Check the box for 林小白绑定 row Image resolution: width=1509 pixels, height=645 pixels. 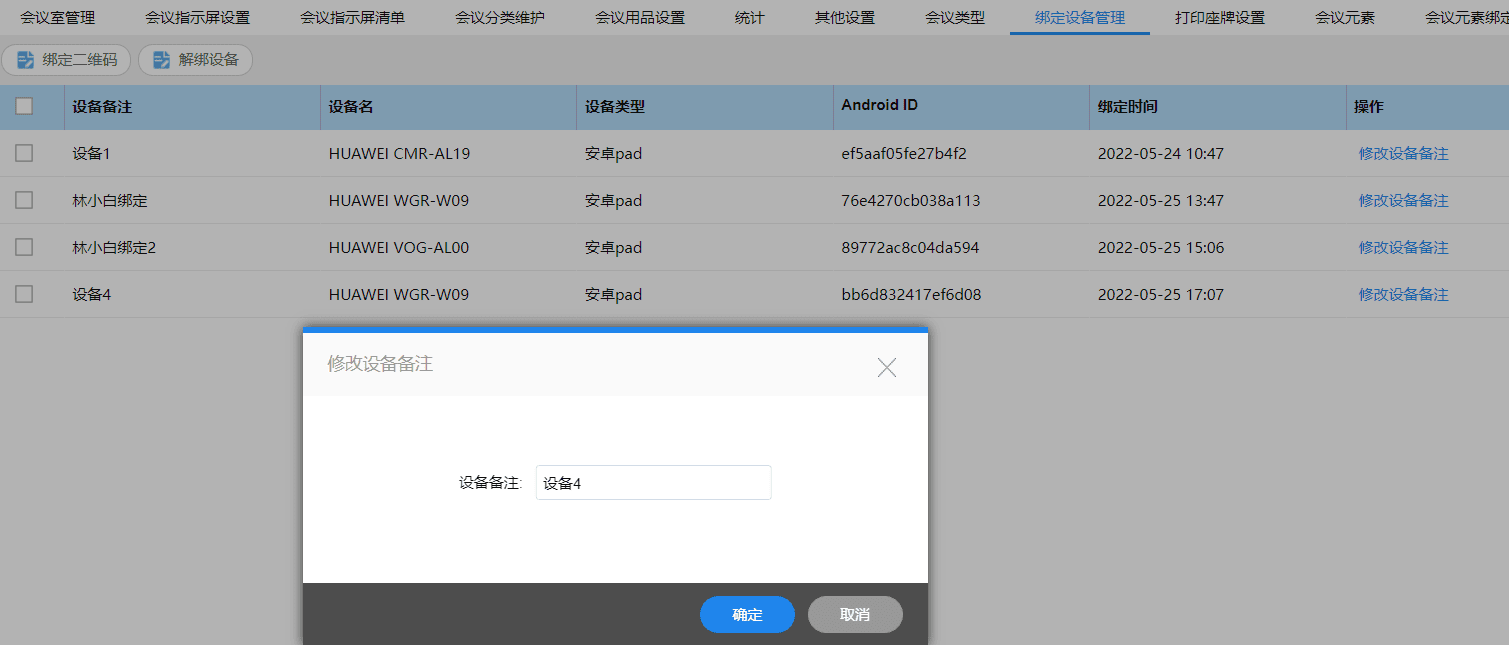pyautogui.click(x=24, y=200)
